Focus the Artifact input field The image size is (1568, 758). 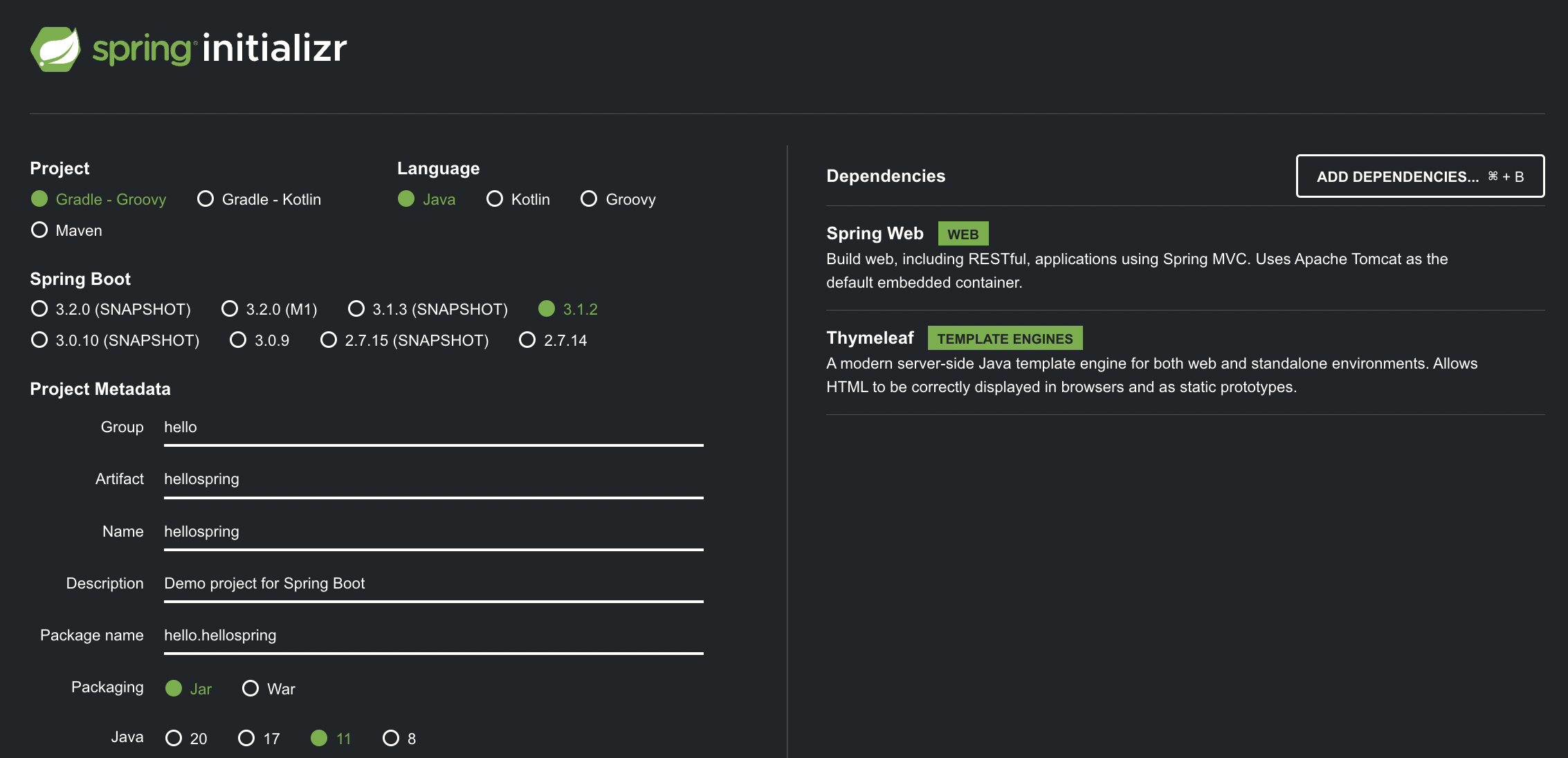433,479
